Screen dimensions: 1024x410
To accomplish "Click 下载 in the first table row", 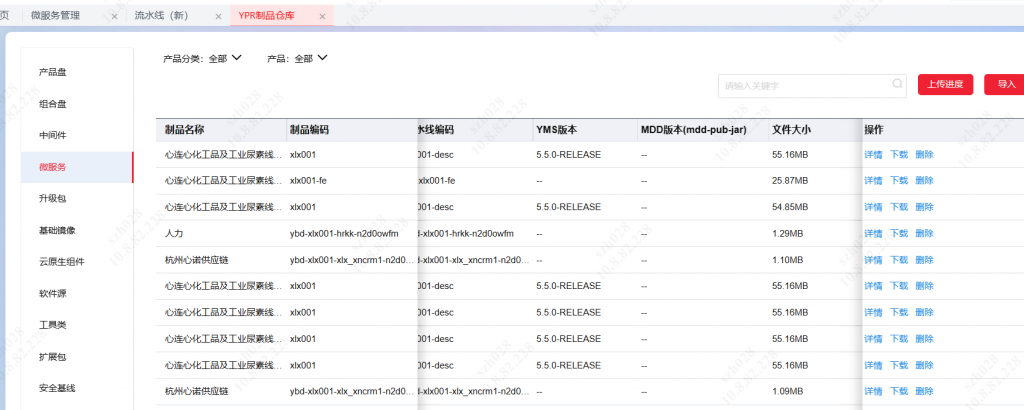I will [x=899, y=155].
